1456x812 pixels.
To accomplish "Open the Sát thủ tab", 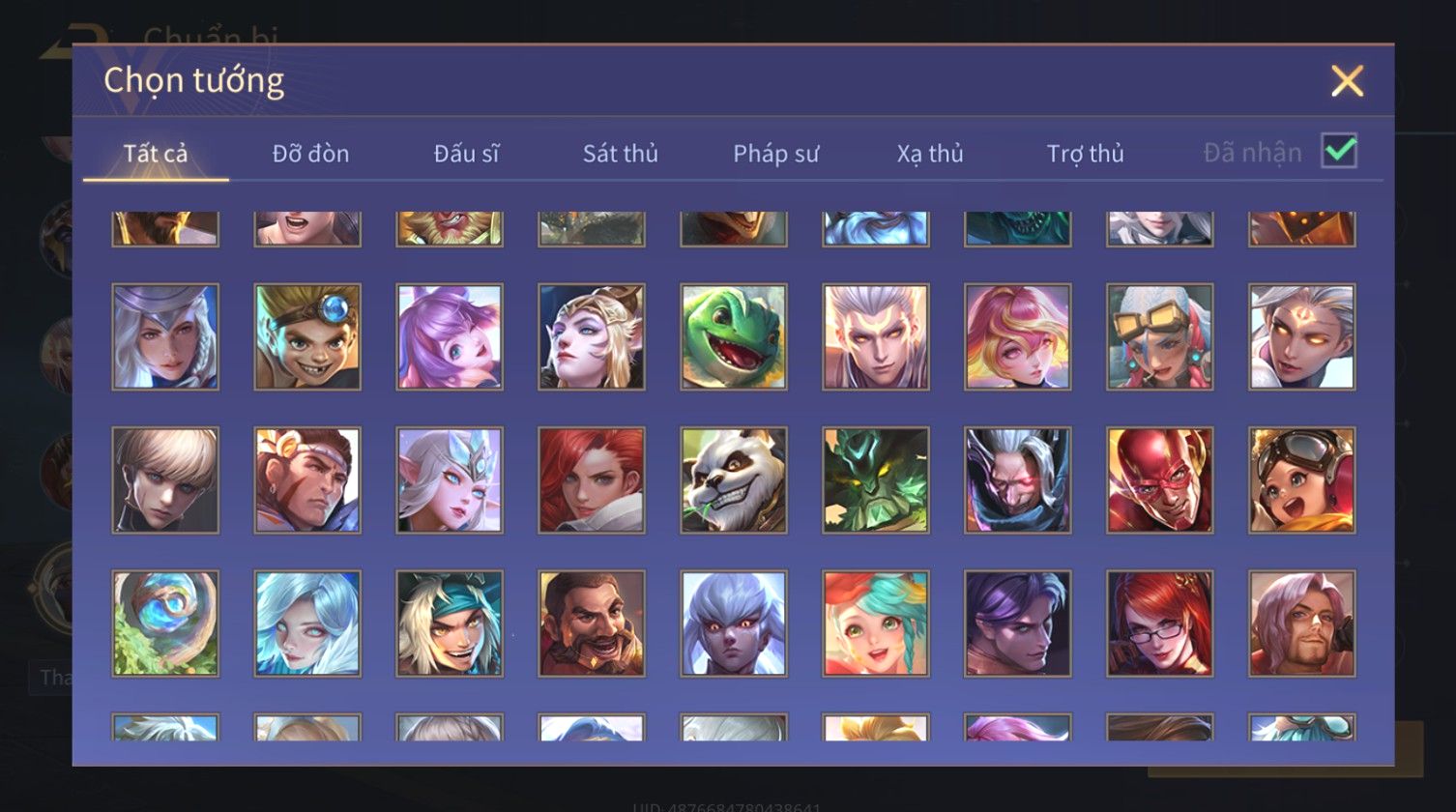I will (x=621, y=153).
